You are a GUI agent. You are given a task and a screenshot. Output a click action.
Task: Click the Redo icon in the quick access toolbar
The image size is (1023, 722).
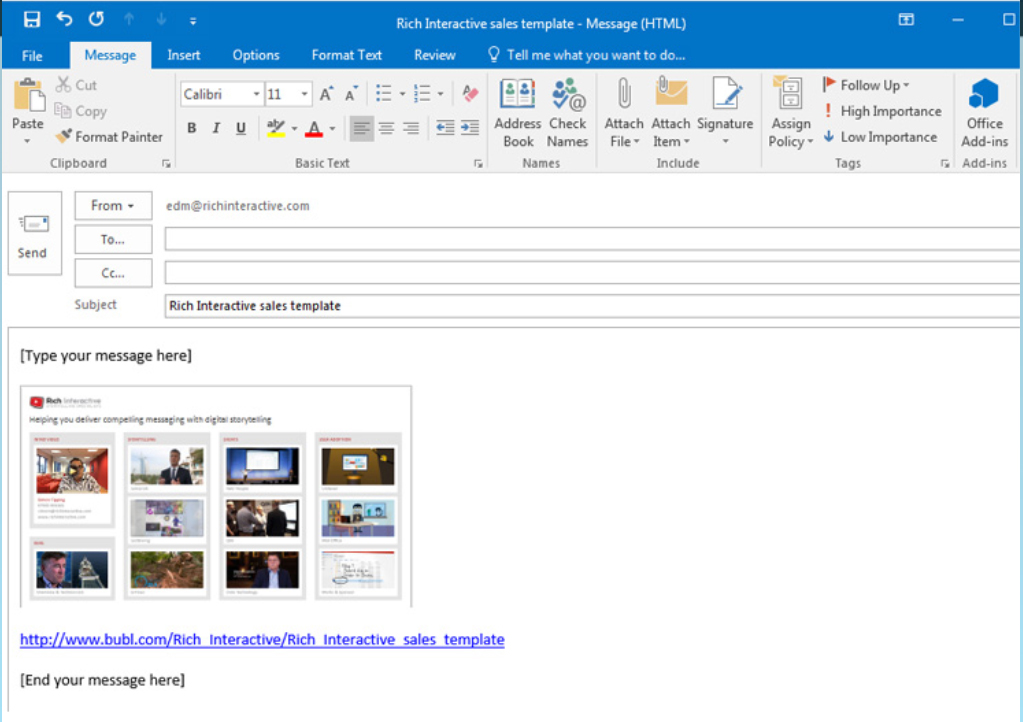tap(97, 20)
